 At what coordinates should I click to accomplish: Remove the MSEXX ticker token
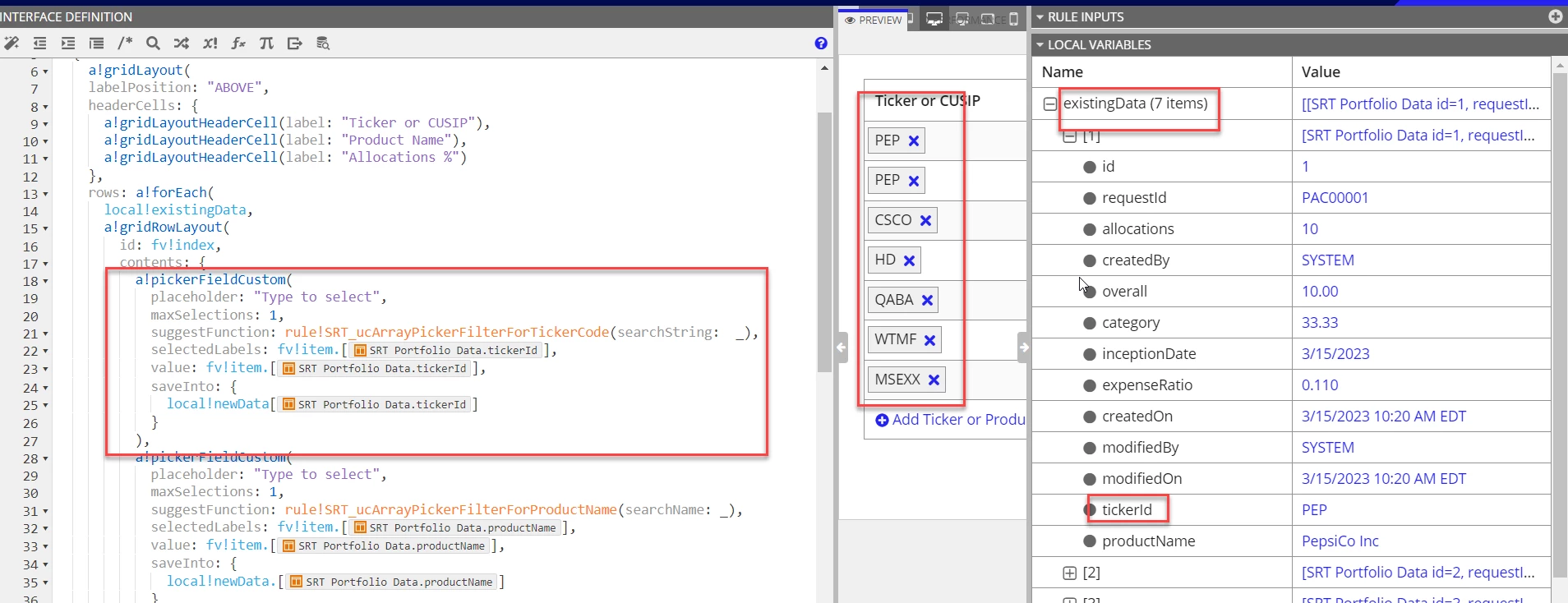pos(934,380)
